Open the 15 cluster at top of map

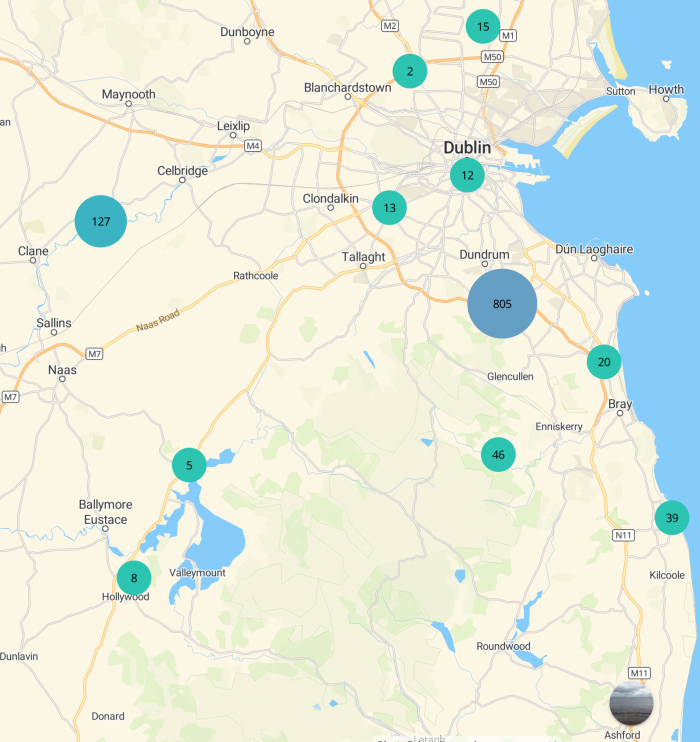pos(483,26)
